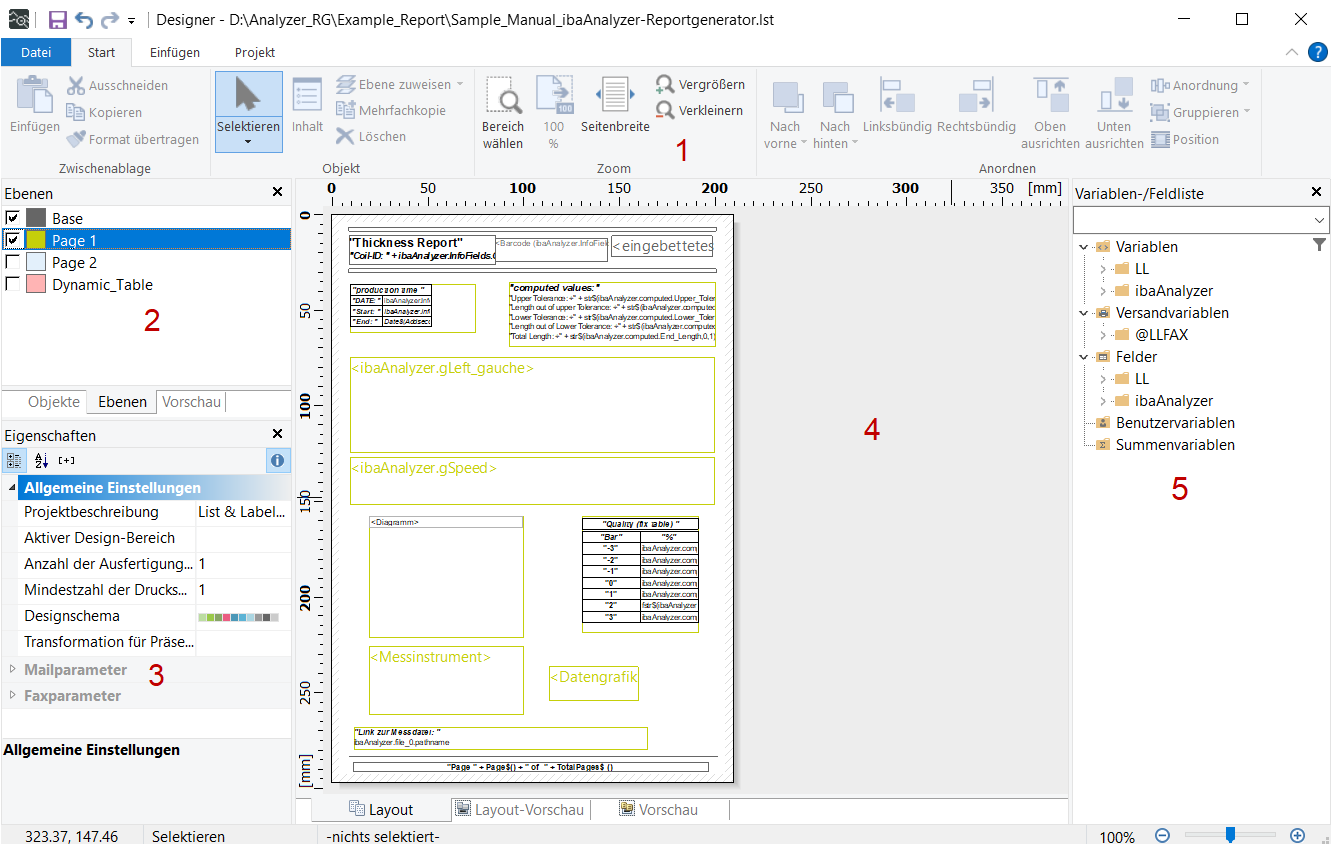Enable the Page 2 layer checkbox
1332x844 pixels.
[13, 262]
